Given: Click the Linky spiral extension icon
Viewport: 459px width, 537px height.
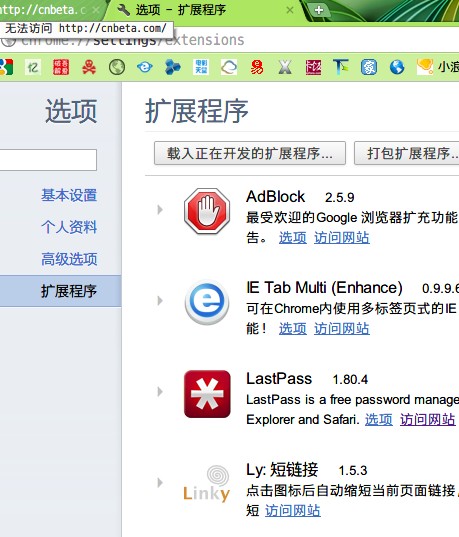Looking at the screenshot, I should (207, 483).
